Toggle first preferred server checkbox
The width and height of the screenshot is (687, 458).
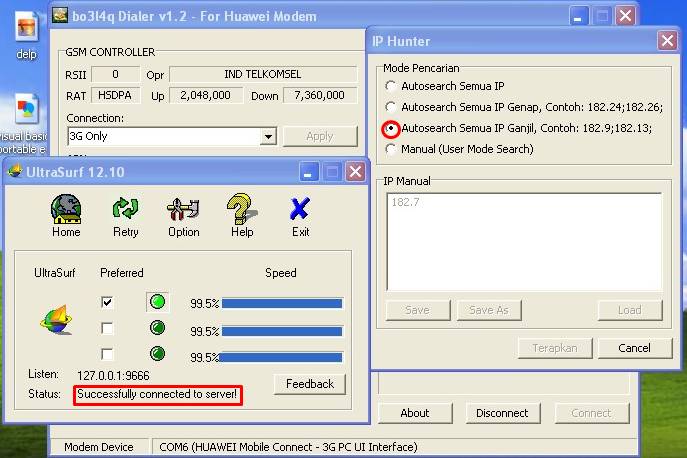pyautogui.click(x=107, y=302)
